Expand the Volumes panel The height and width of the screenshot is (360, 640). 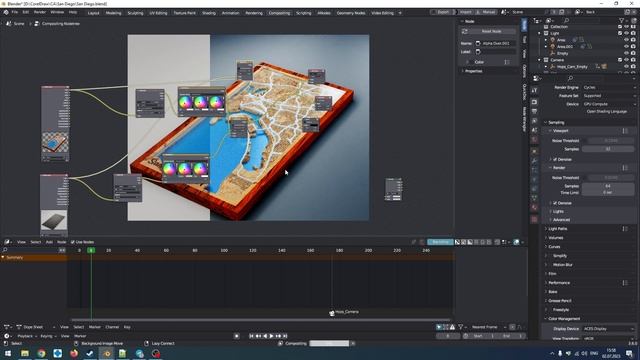555,238
